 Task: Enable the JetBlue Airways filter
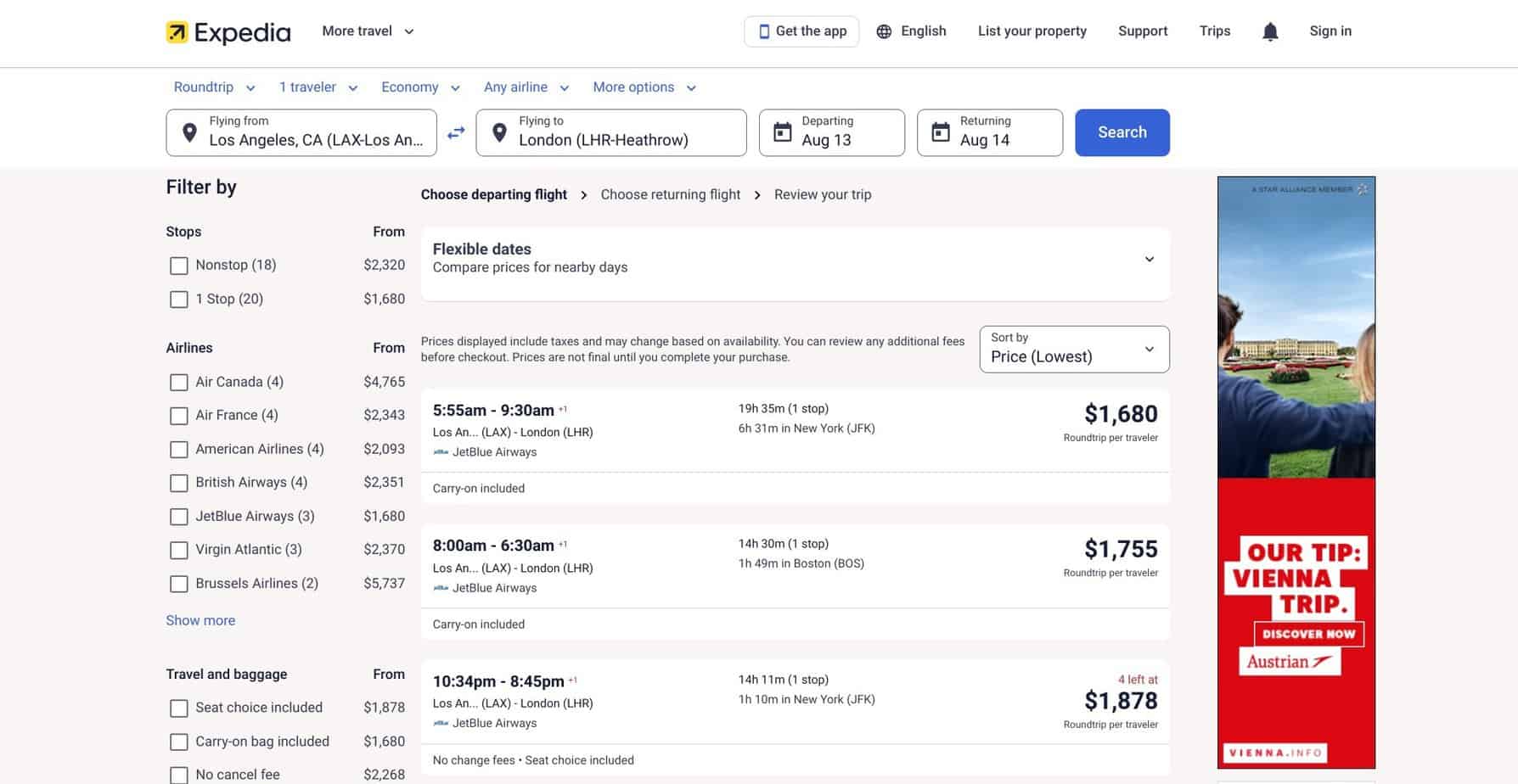click(x=178, y=517)
